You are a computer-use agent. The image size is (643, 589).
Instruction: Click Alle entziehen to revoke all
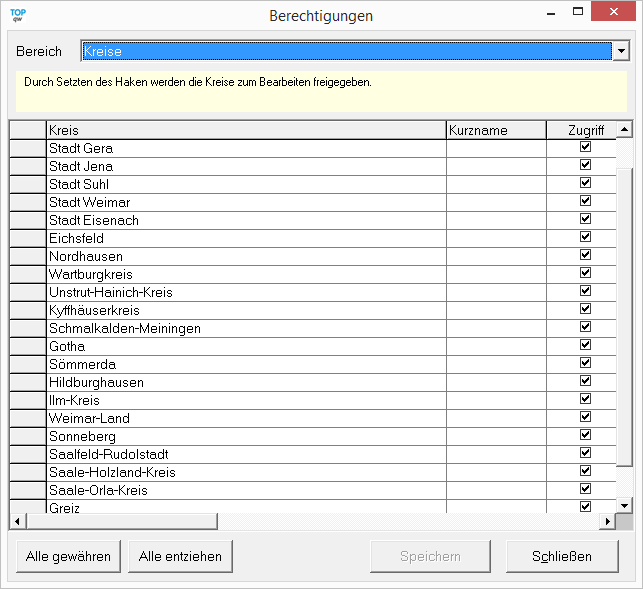pyautogui.click(x=180, y=556)
